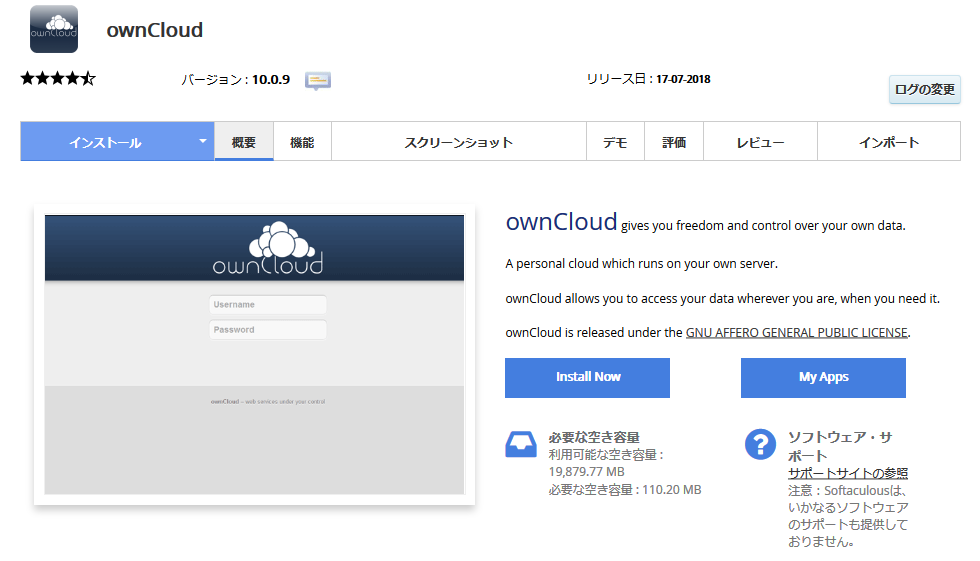Open the GNU AFFERO GENERAL PUBLIC LICENSE link
This screenshot has width=980, height=561.
pos(796,332)
